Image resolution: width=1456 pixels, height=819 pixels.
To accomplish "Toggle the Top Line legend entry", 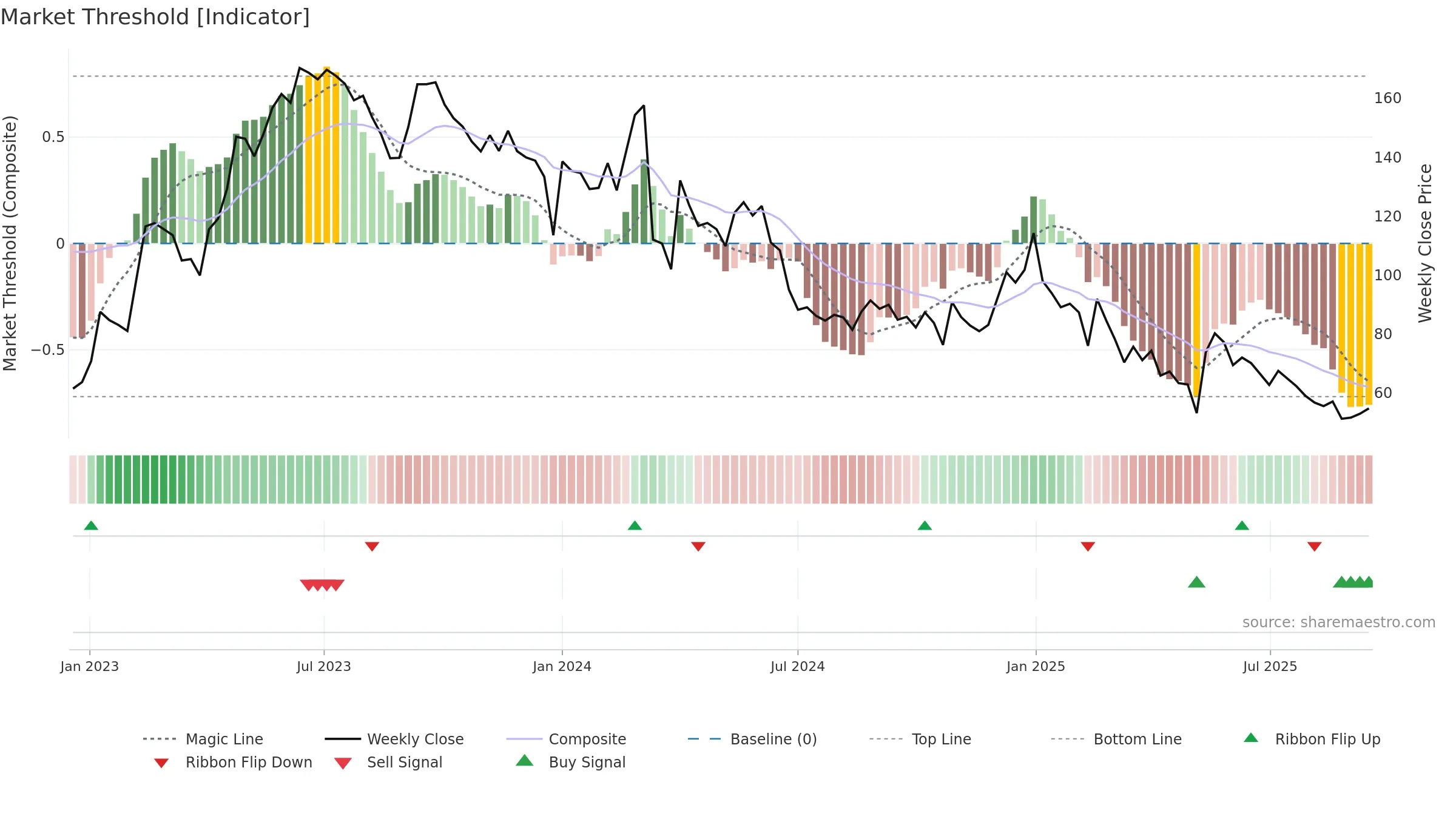I will [x=920, y=739].
